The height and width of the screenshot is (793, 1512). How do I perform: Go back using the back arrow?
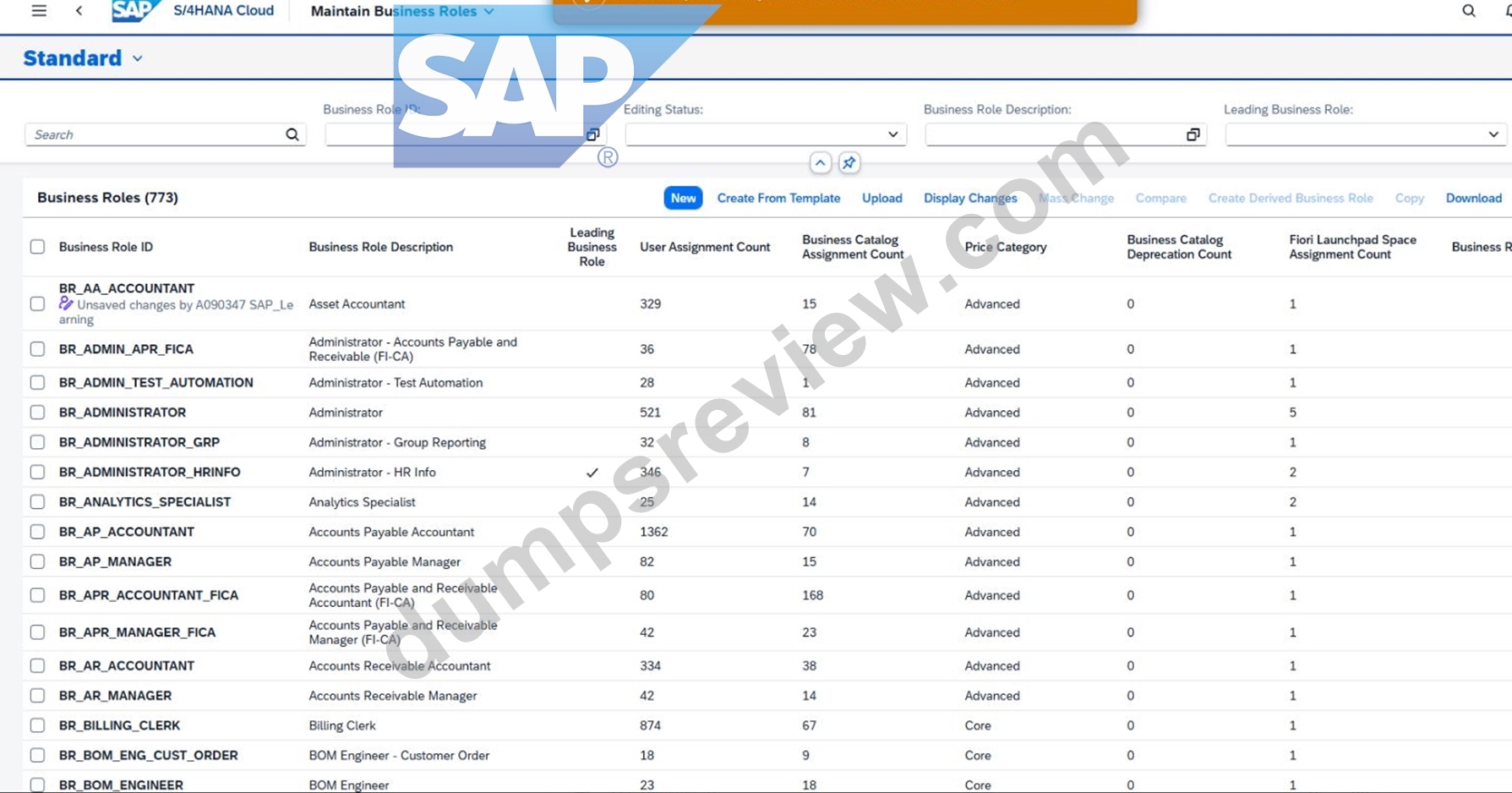click(x=79, y=11)
